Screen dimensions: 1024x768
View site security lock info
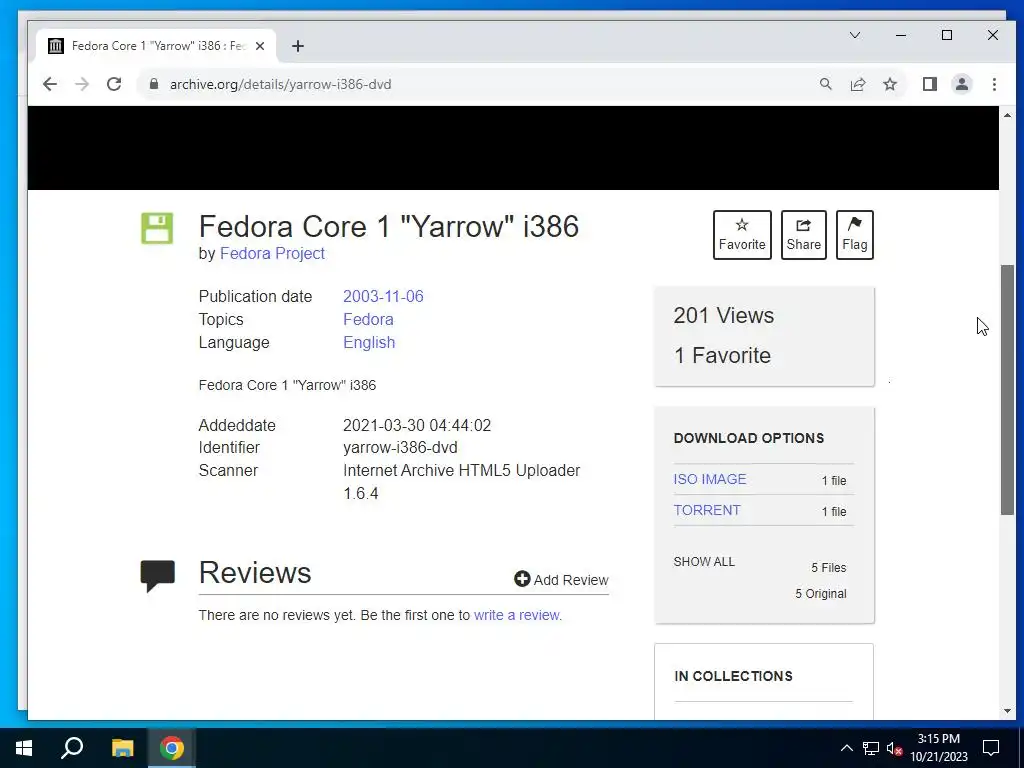click(x=154, y=84)
